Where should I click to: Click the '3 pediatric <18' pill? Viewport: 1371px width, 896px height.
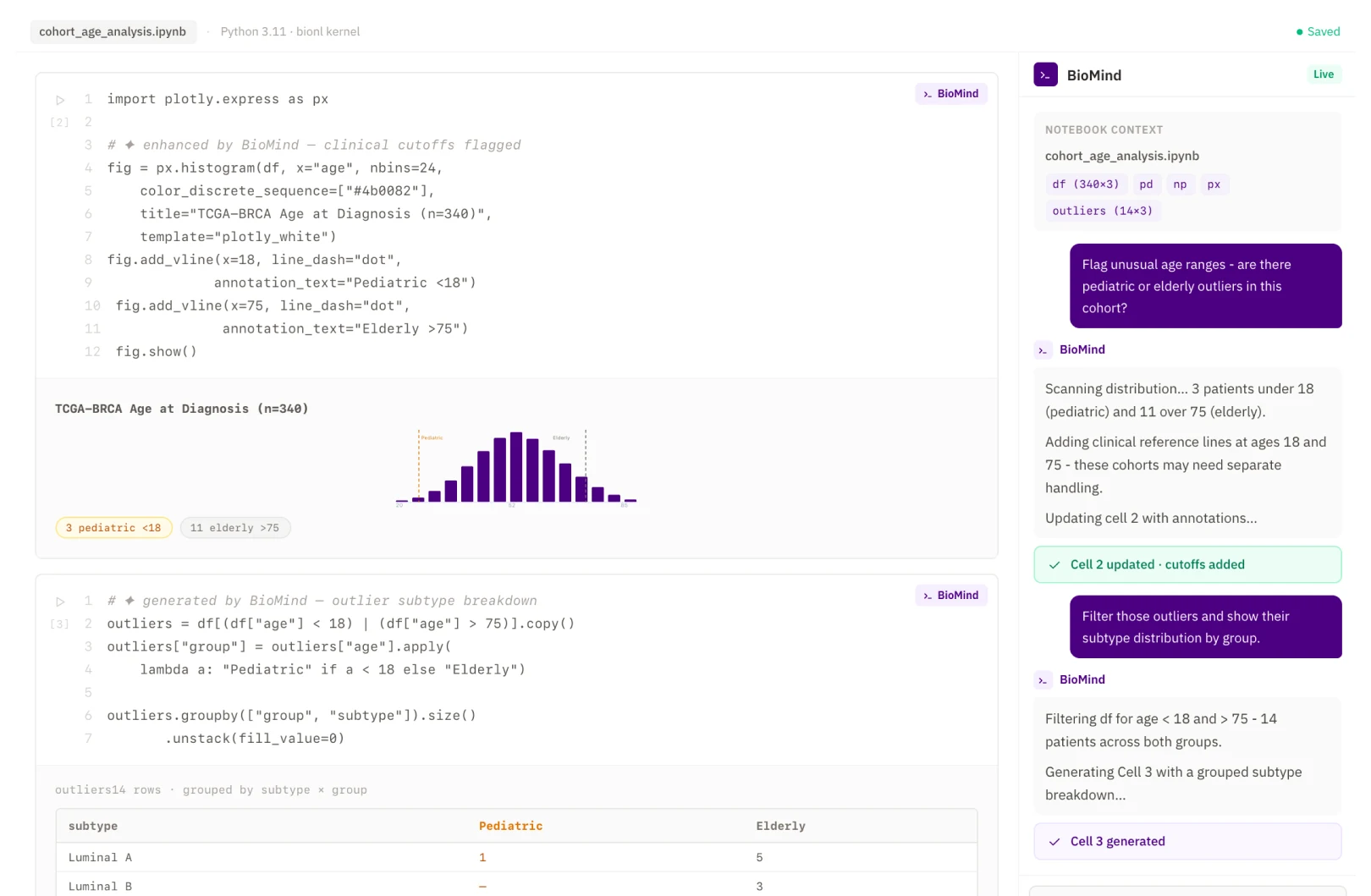[x=113, y=528]
